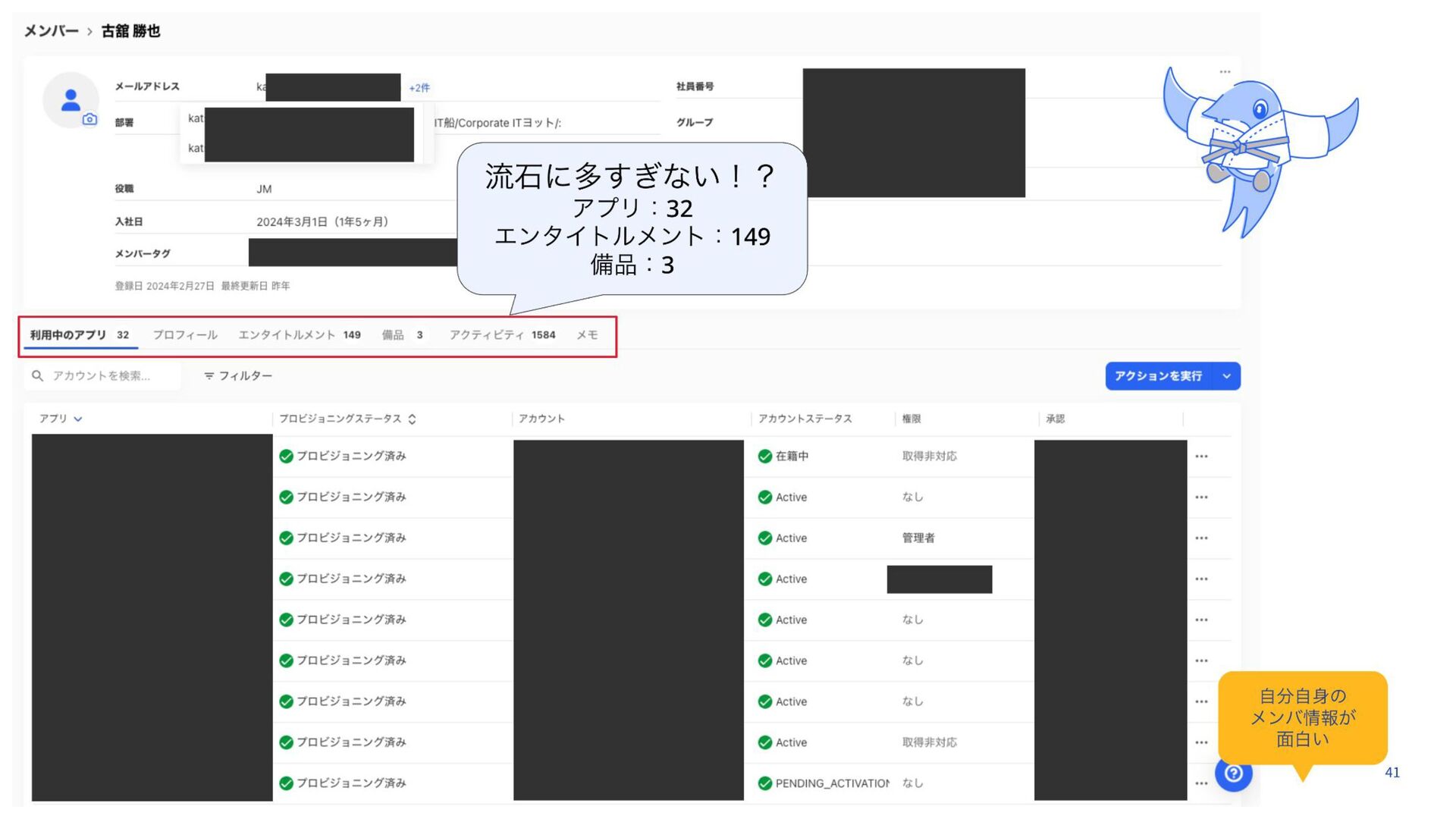Click the search magnifier icon
1456x819 pixels.
pyautogui.click(x=37, y=376)
